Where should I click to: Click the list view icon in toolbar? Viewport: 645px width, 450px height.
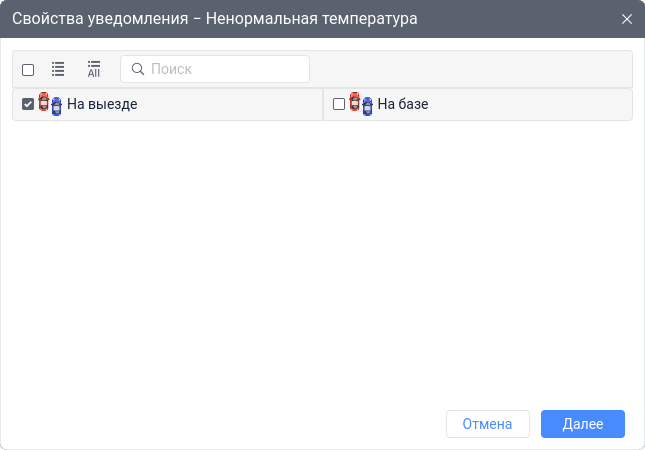pos(58,69)
